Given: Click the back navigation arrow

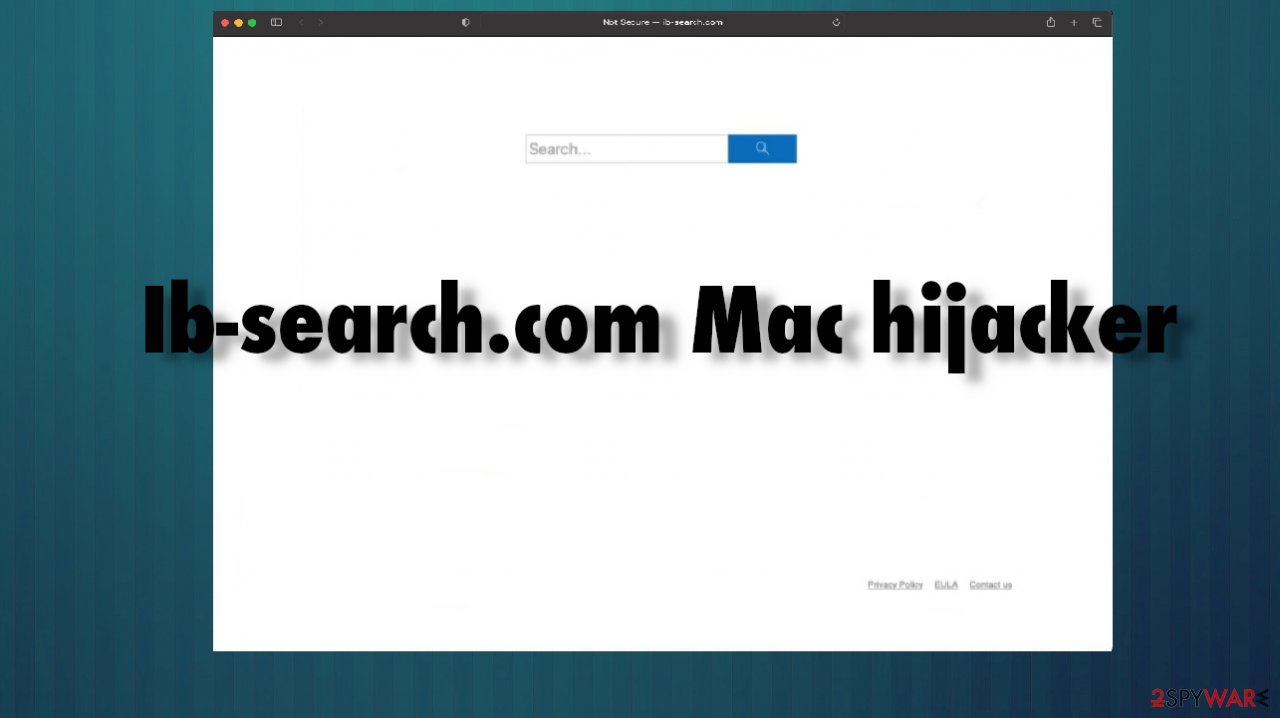Looking at the screenshot, I should point(301,22).
